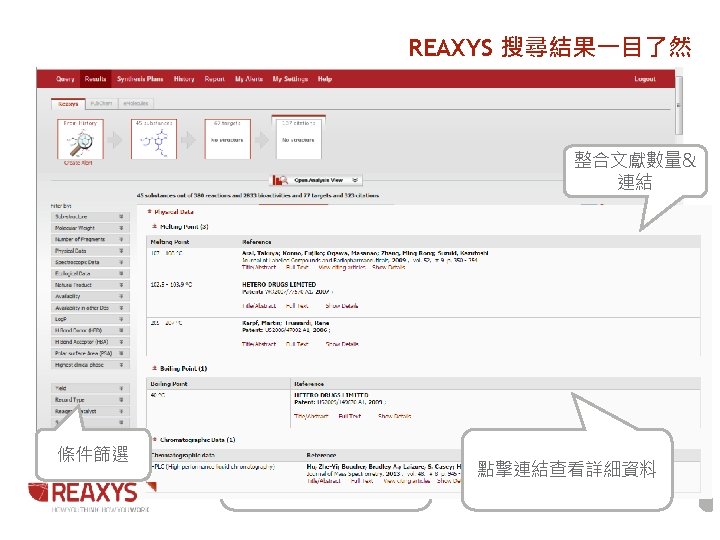Open Title/Abstract for Arai, Takuya reference
This screenshot has width=720, height=540.
(259, 267)
